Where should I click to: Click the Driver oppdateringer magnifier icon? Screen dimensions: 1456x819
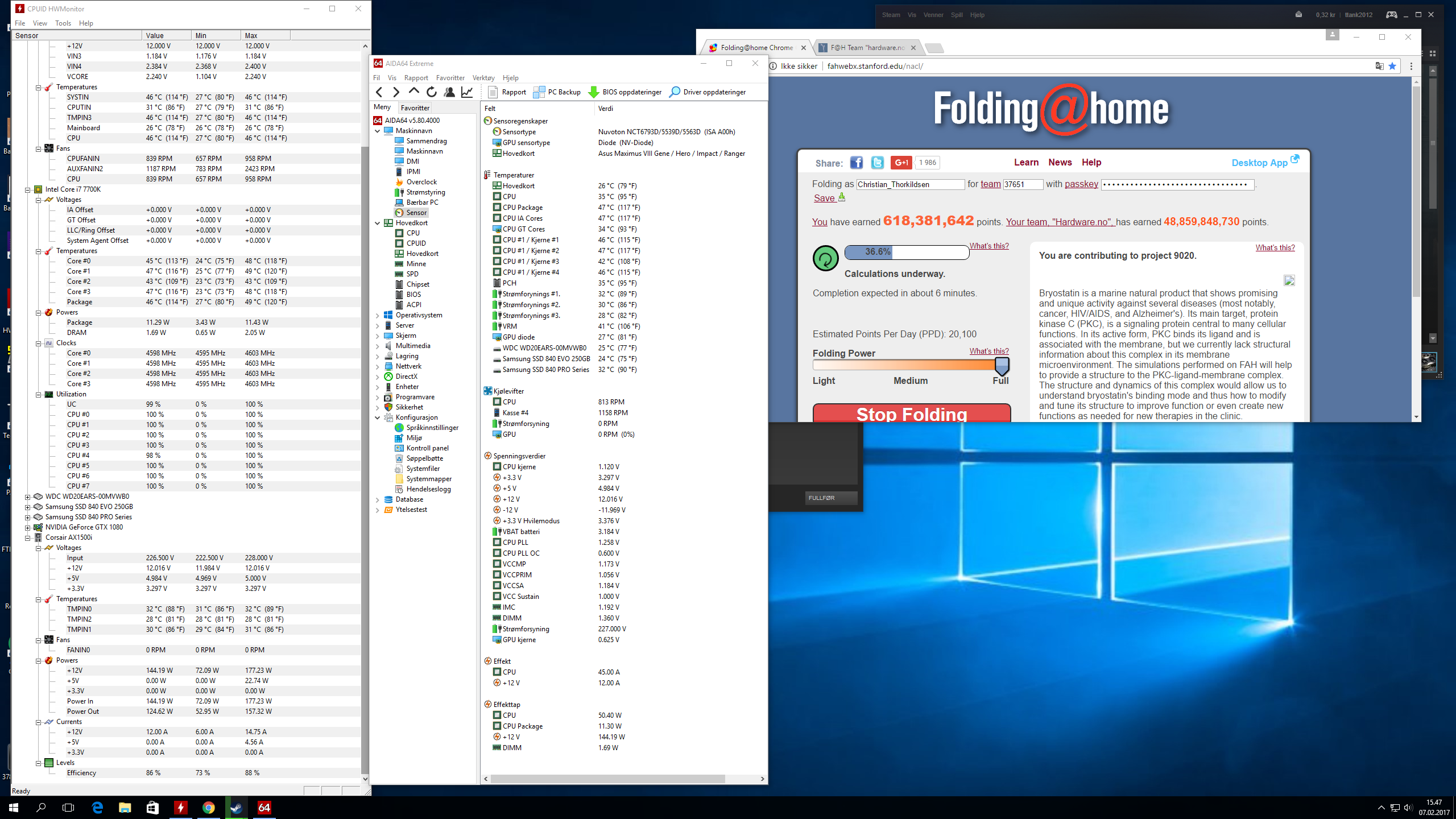(x=675, y=92)
